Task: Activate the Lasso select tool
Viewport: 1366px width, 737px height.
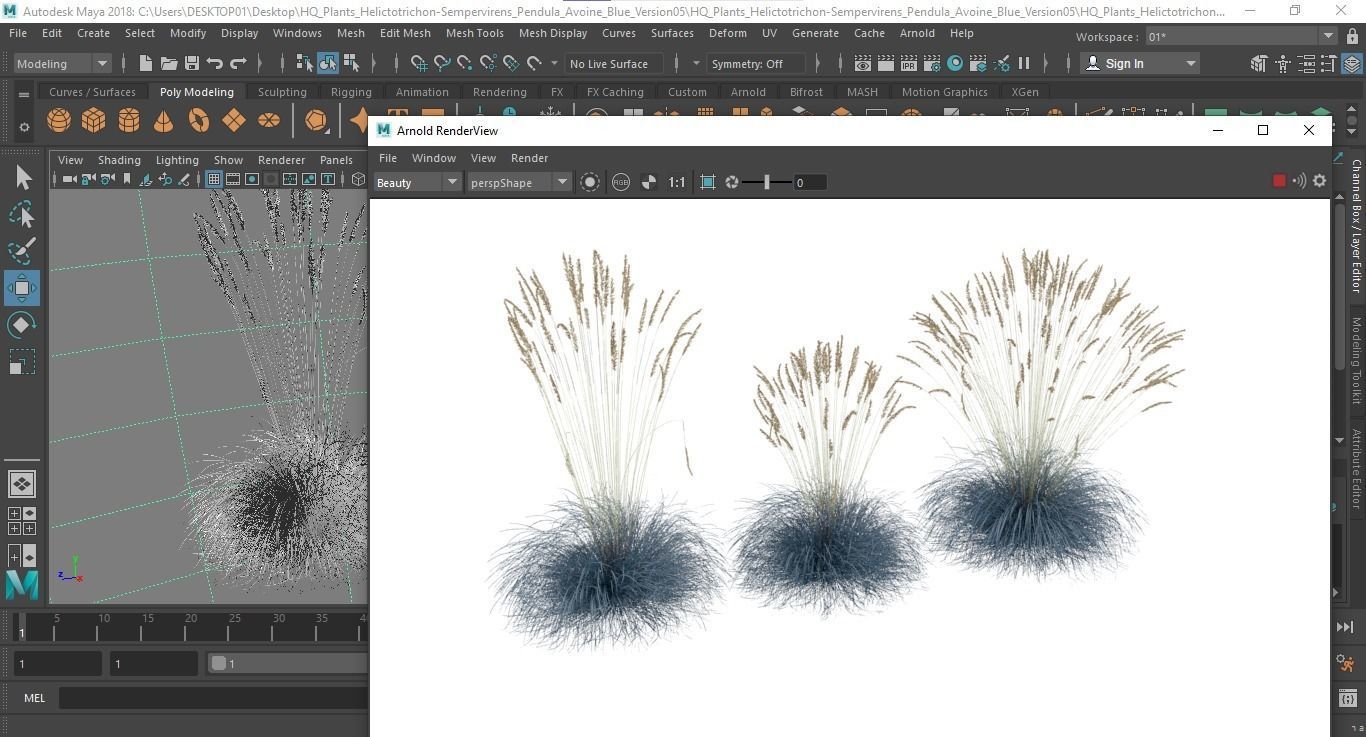Action: click(21, 215)
